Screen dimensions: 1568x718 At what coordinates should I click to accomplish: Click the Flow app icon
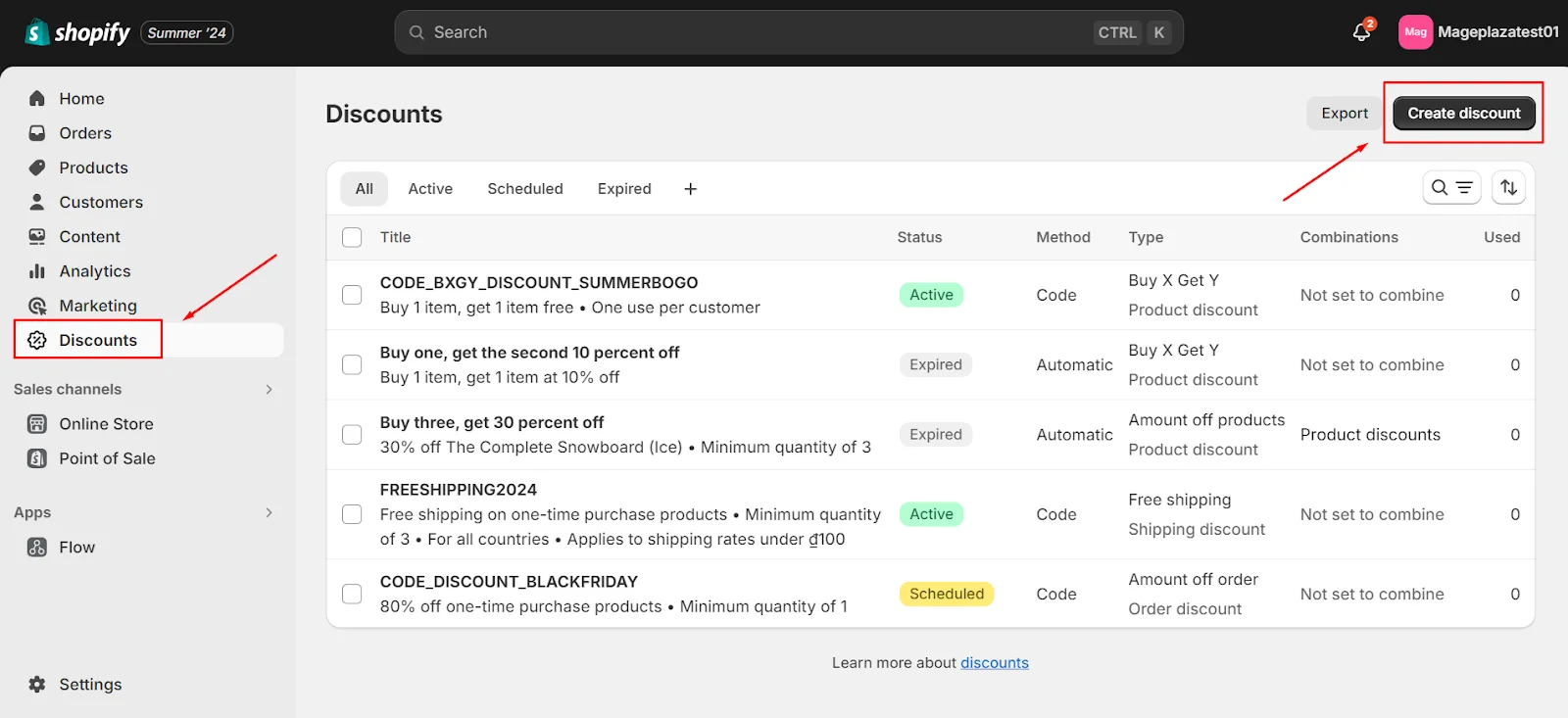[x=37, y=548]
